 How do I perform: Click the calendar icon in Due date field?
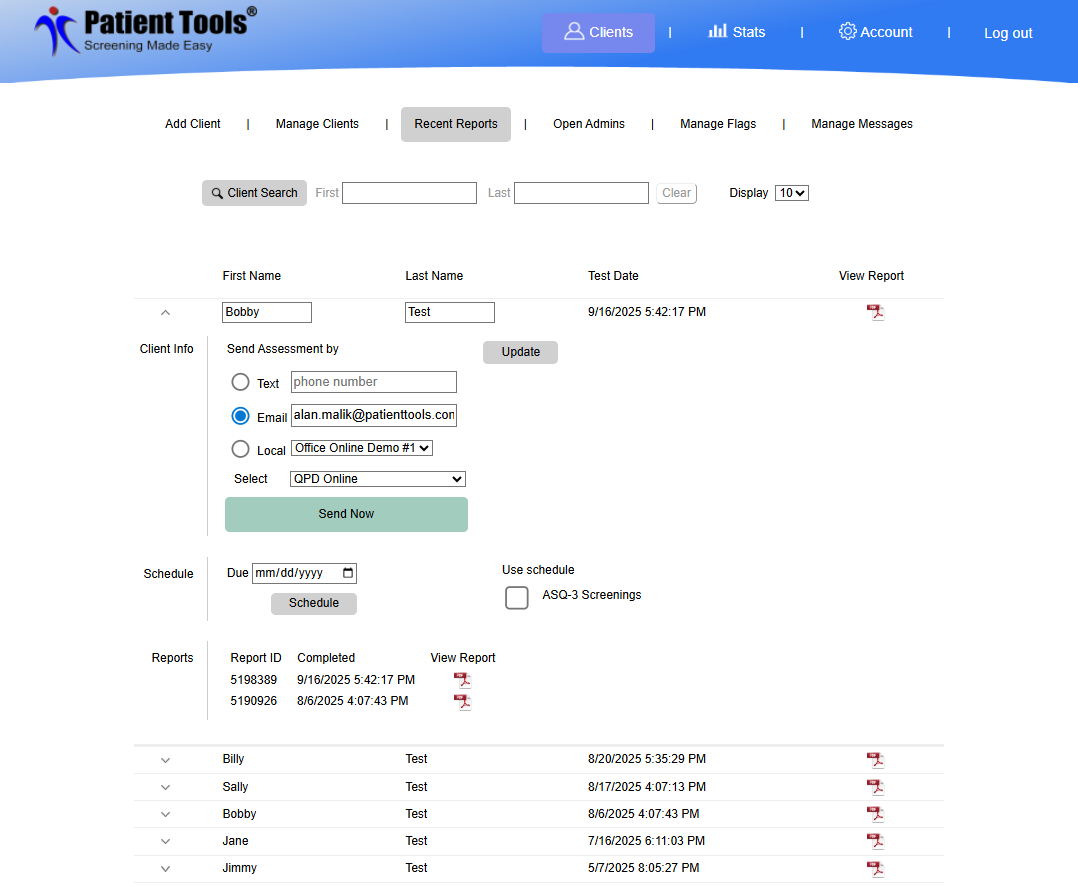(x=347, y=573)
